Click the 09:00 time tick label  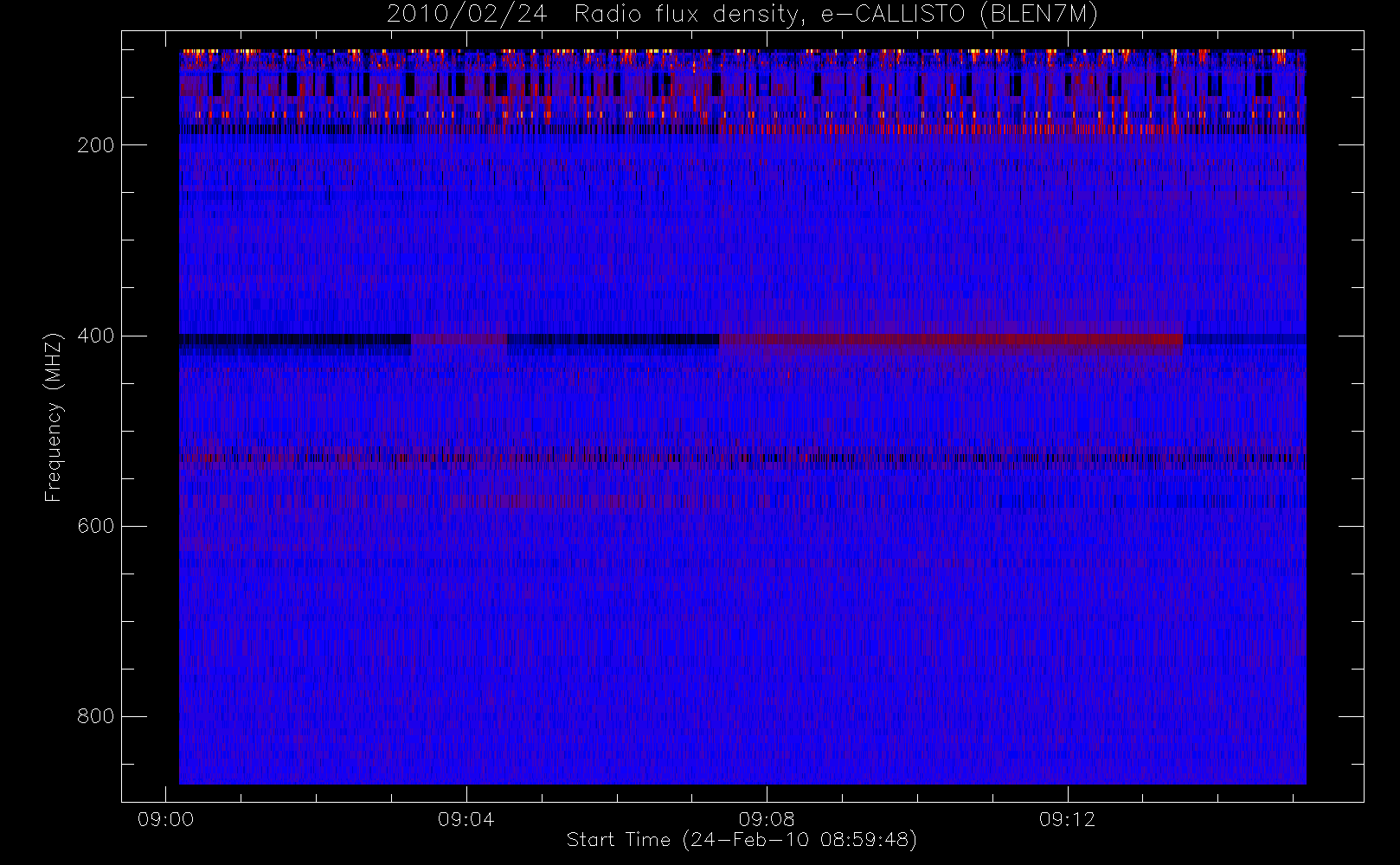(165, 819)
